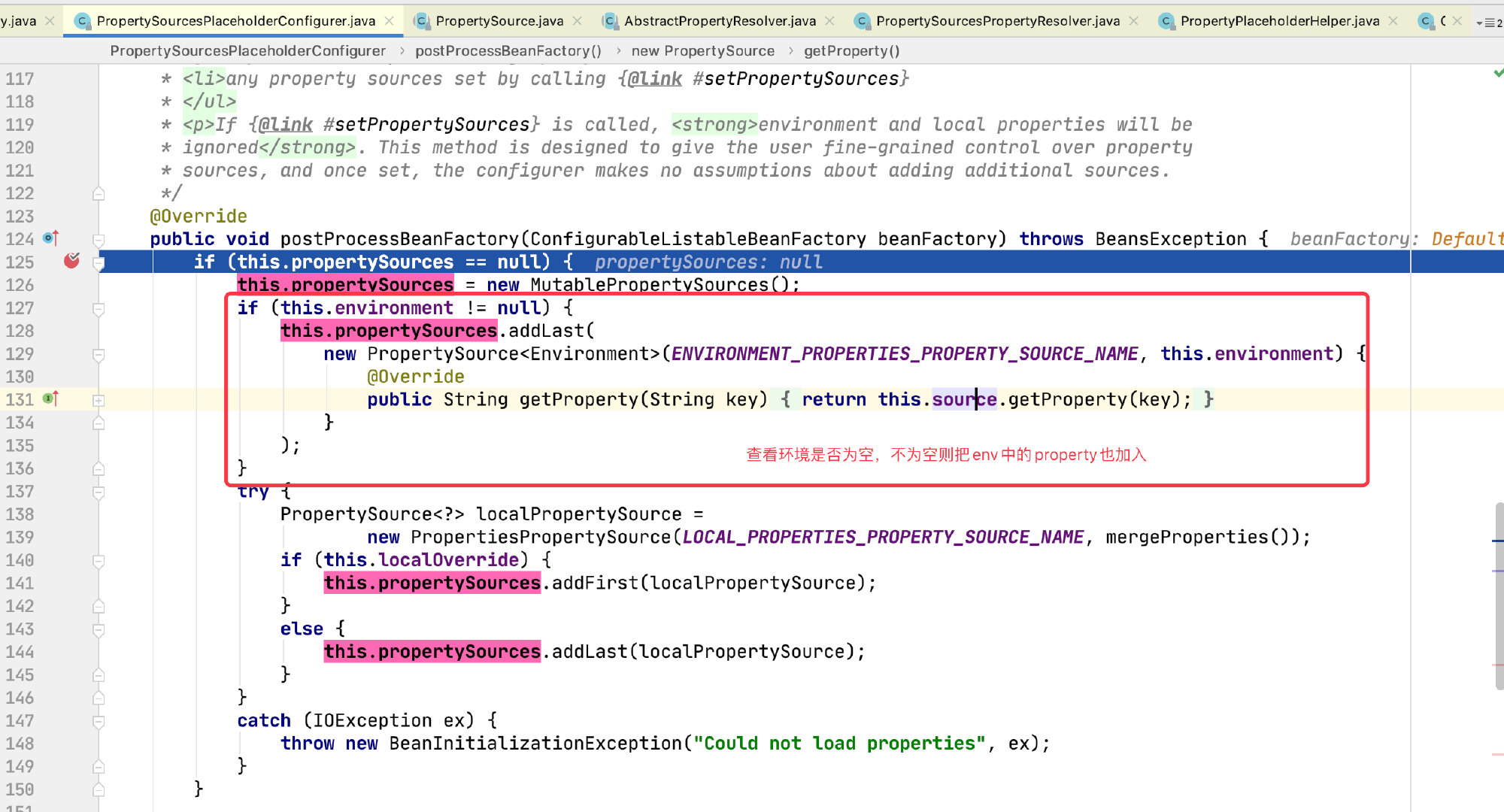Click the @link tag on line 117
This screenshot has width=1504, height=812.
pyautogui.click(x=655, y=79)
